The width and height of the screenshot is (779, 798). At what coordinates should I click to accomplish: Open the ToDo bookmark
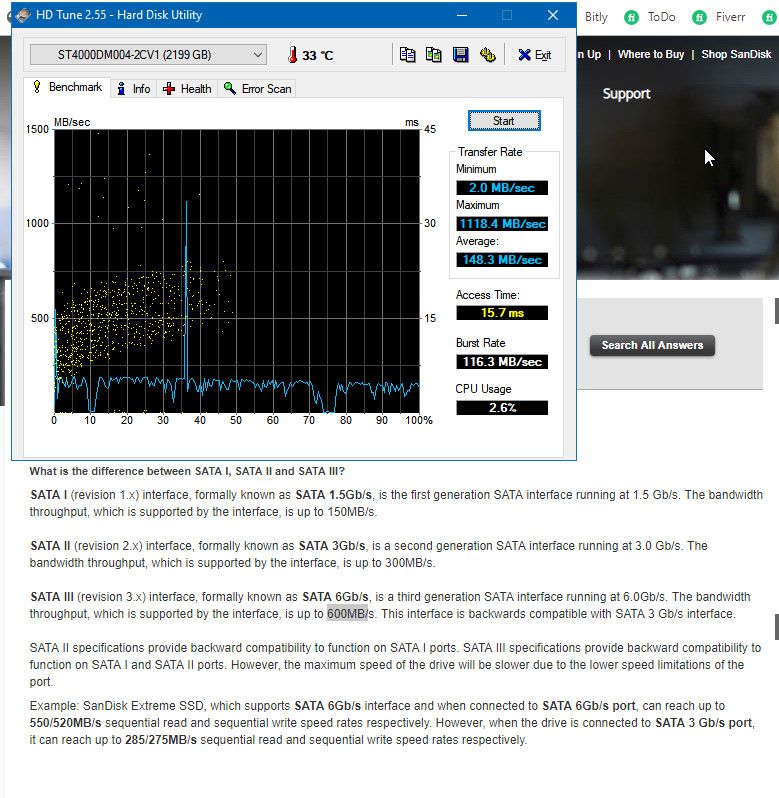tap(660, 17)
